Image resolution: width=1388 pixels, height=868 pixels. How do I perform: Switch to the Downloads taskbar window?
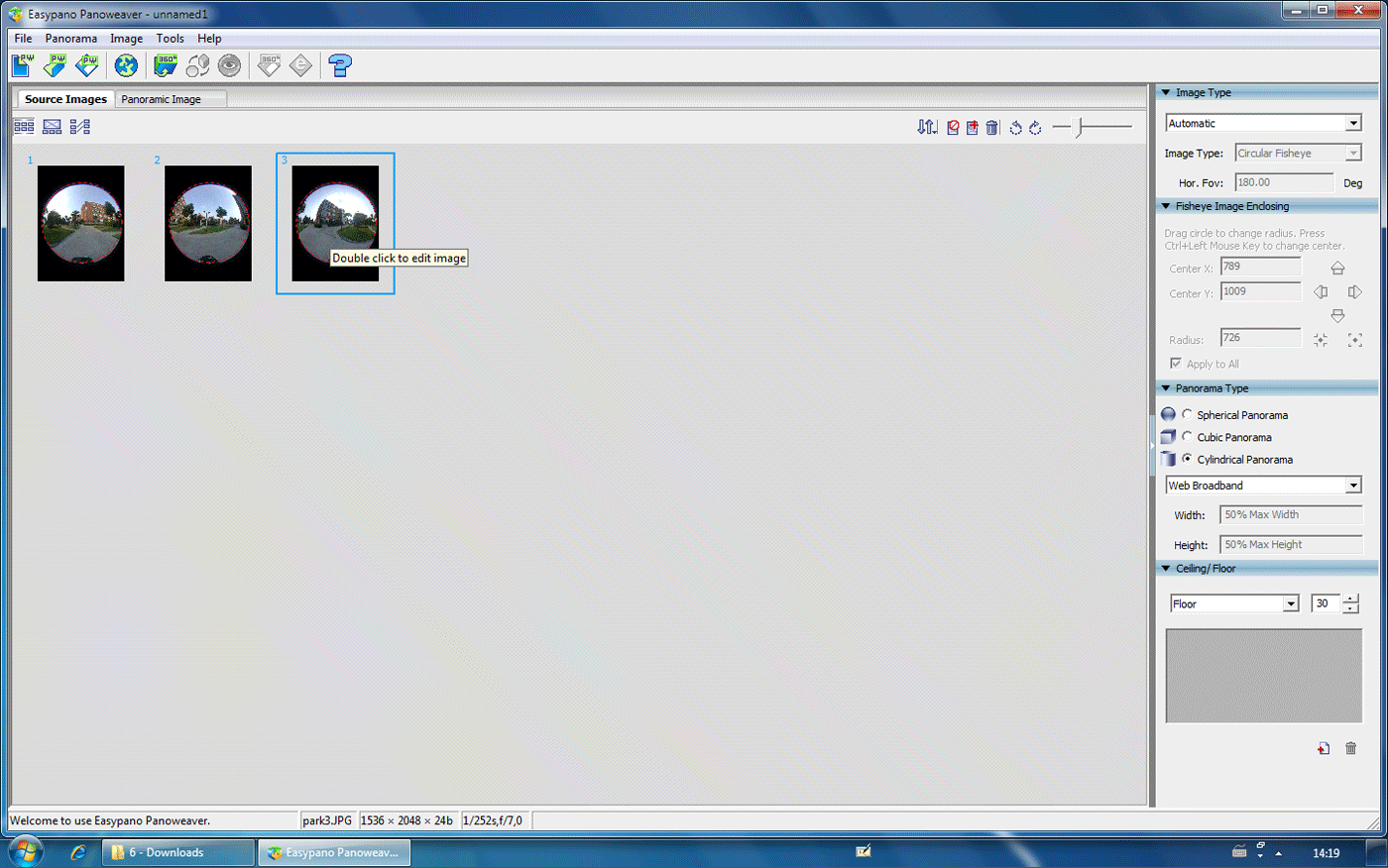(x=178, y=852)
